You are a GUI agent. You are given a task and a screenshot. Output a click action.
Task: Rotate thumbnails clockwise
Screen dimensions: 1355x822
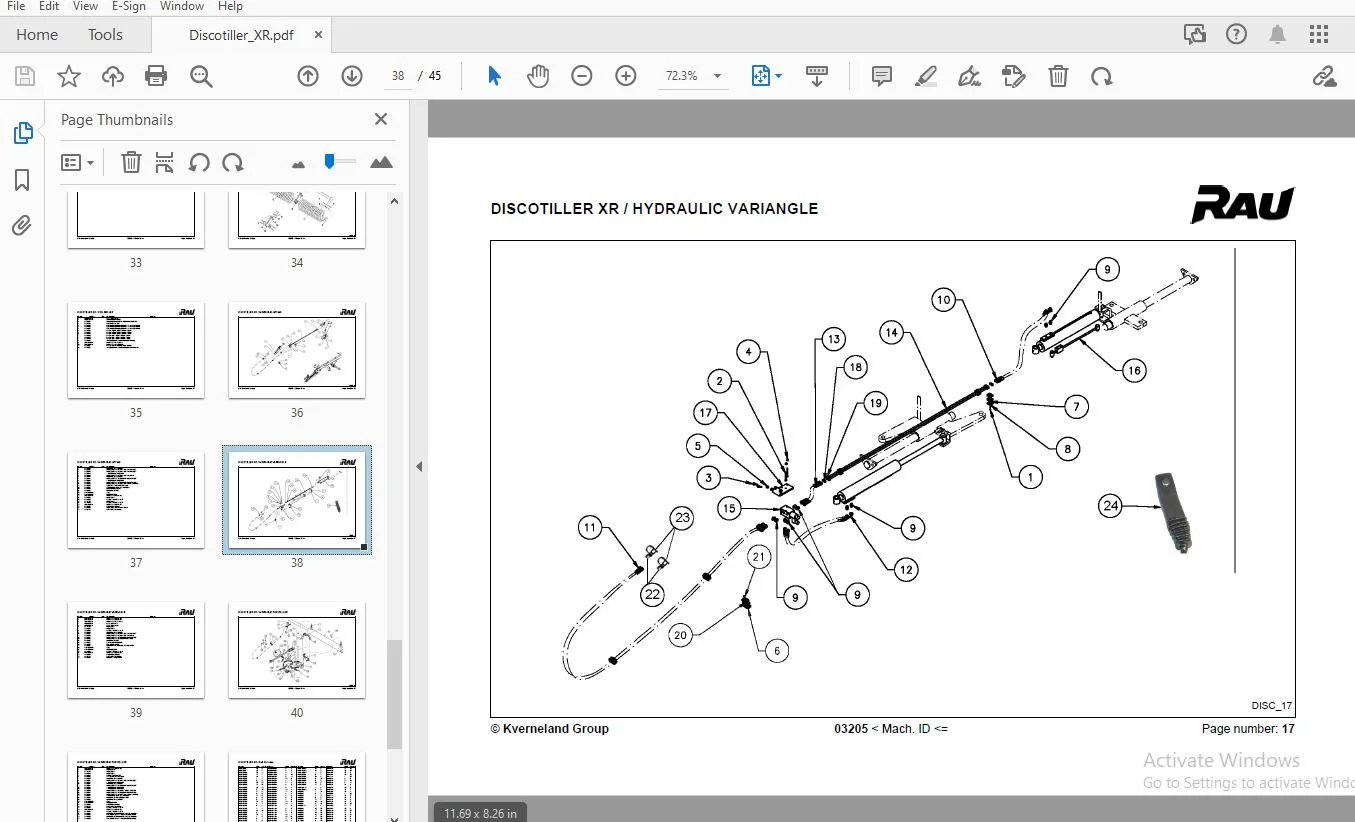pyautogui.click(x=233, y=162)
